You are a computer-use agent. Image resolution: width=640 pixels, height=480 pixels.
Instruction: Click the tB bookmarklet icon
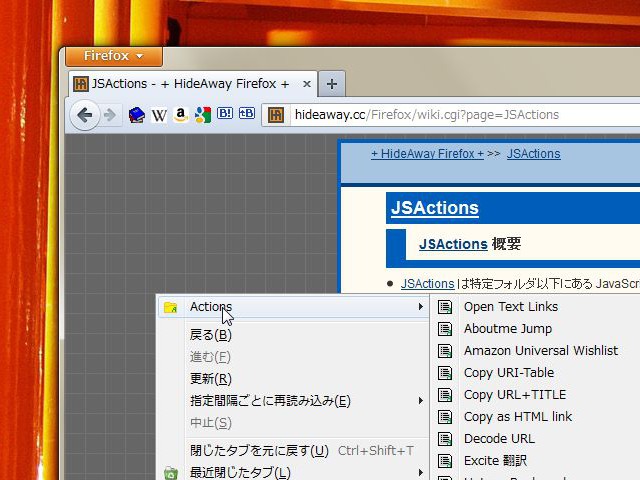(247, 113)
